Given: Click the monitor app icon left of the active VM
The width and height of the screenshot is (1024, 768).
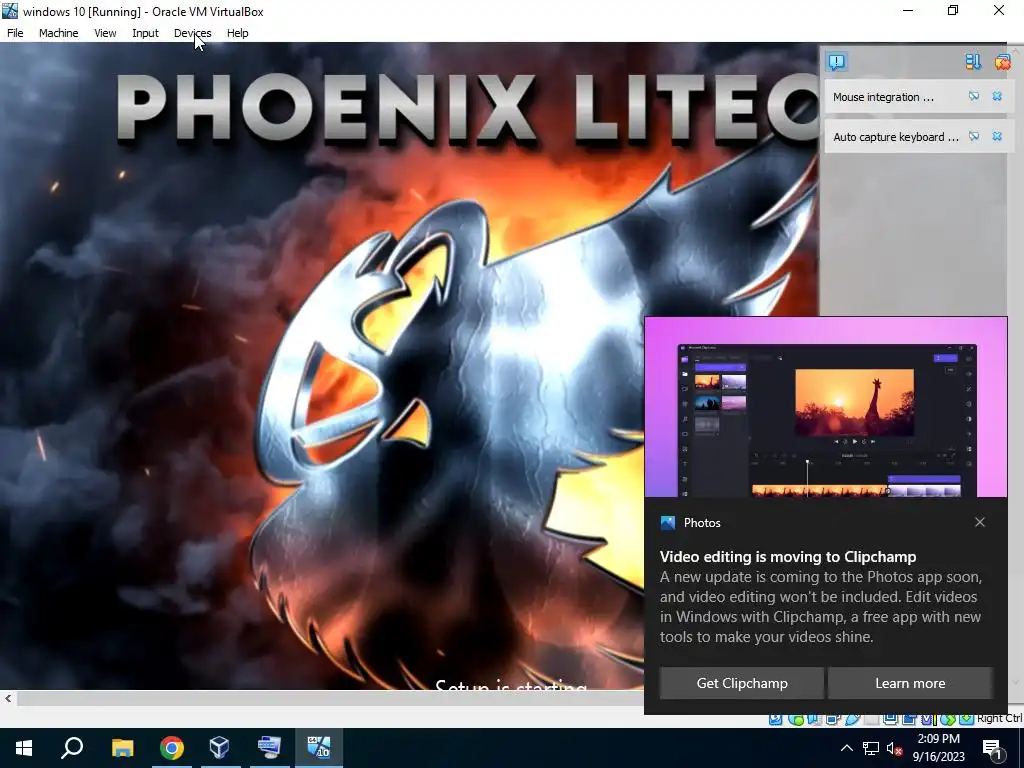Looking at the screenshot, I should point(269,748).
